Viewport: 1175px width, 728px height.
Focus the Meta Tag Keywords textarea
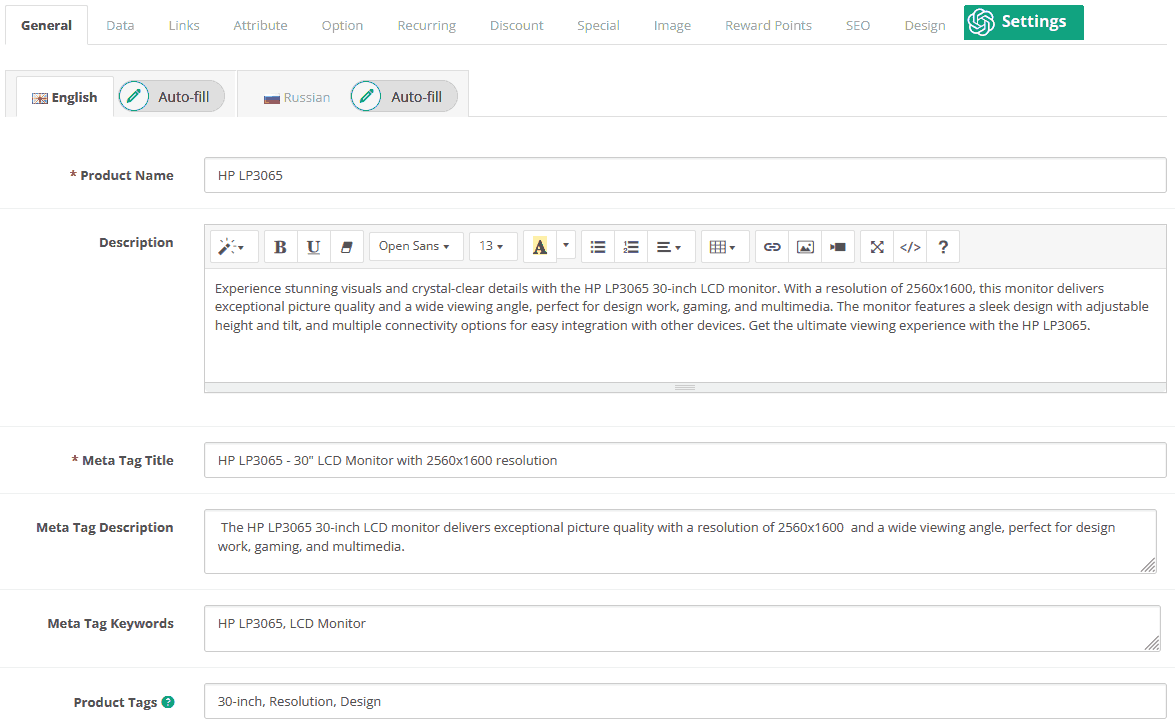[682, 628]
